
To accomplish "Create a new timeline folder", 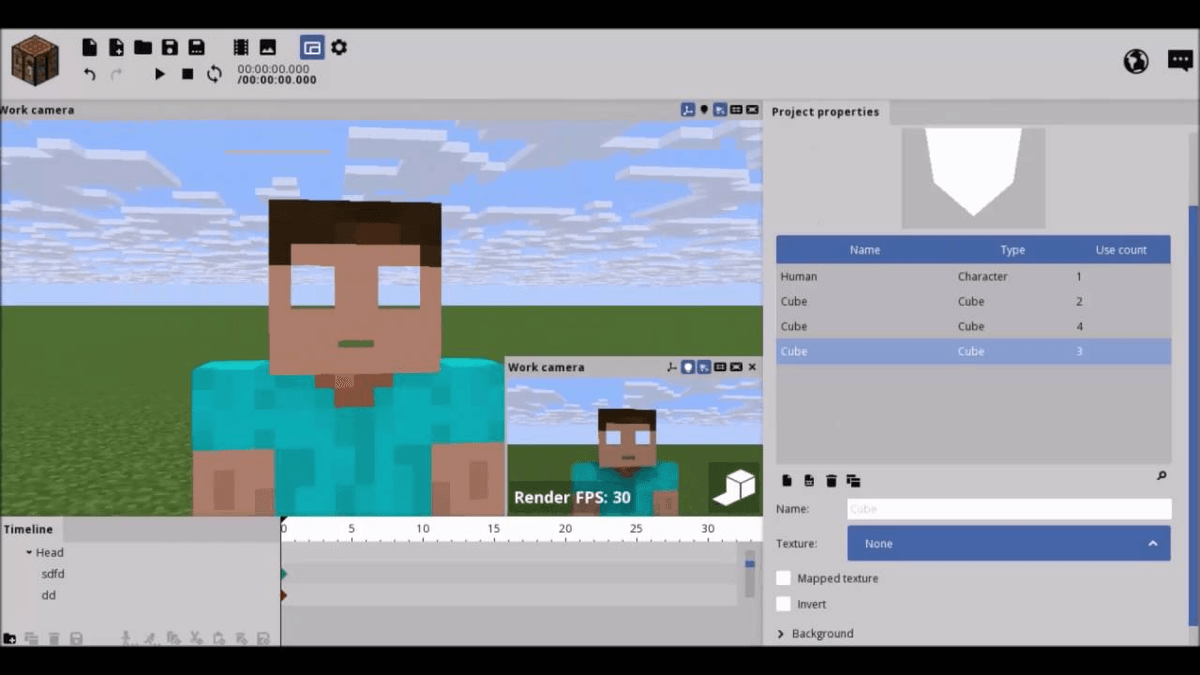I will [x=10, y=637].
